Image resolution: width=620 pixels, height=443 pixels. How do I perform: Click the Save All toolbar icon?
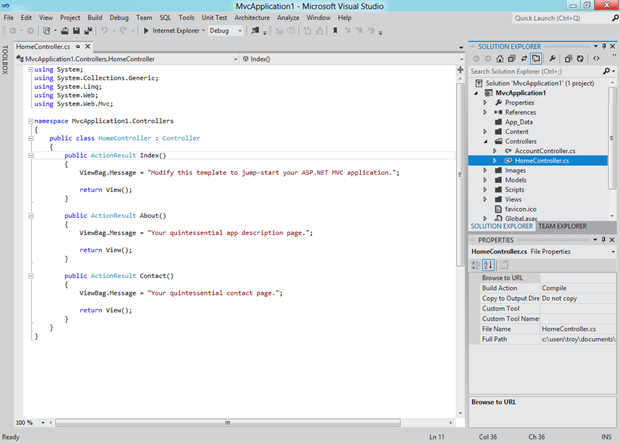pos(88,31)
